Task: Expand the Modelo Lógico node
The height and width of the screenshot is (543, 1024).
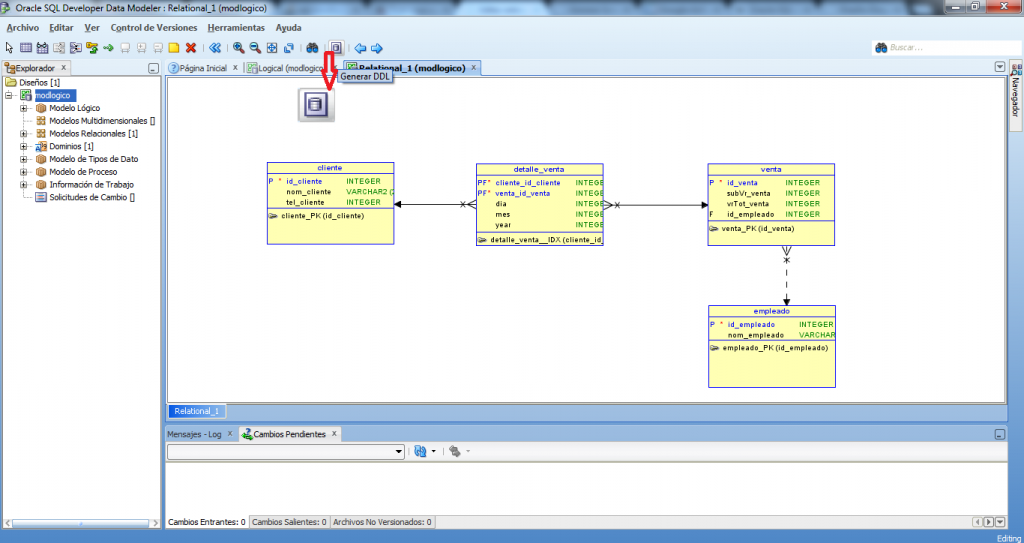Action: click(x=24, y=108)
